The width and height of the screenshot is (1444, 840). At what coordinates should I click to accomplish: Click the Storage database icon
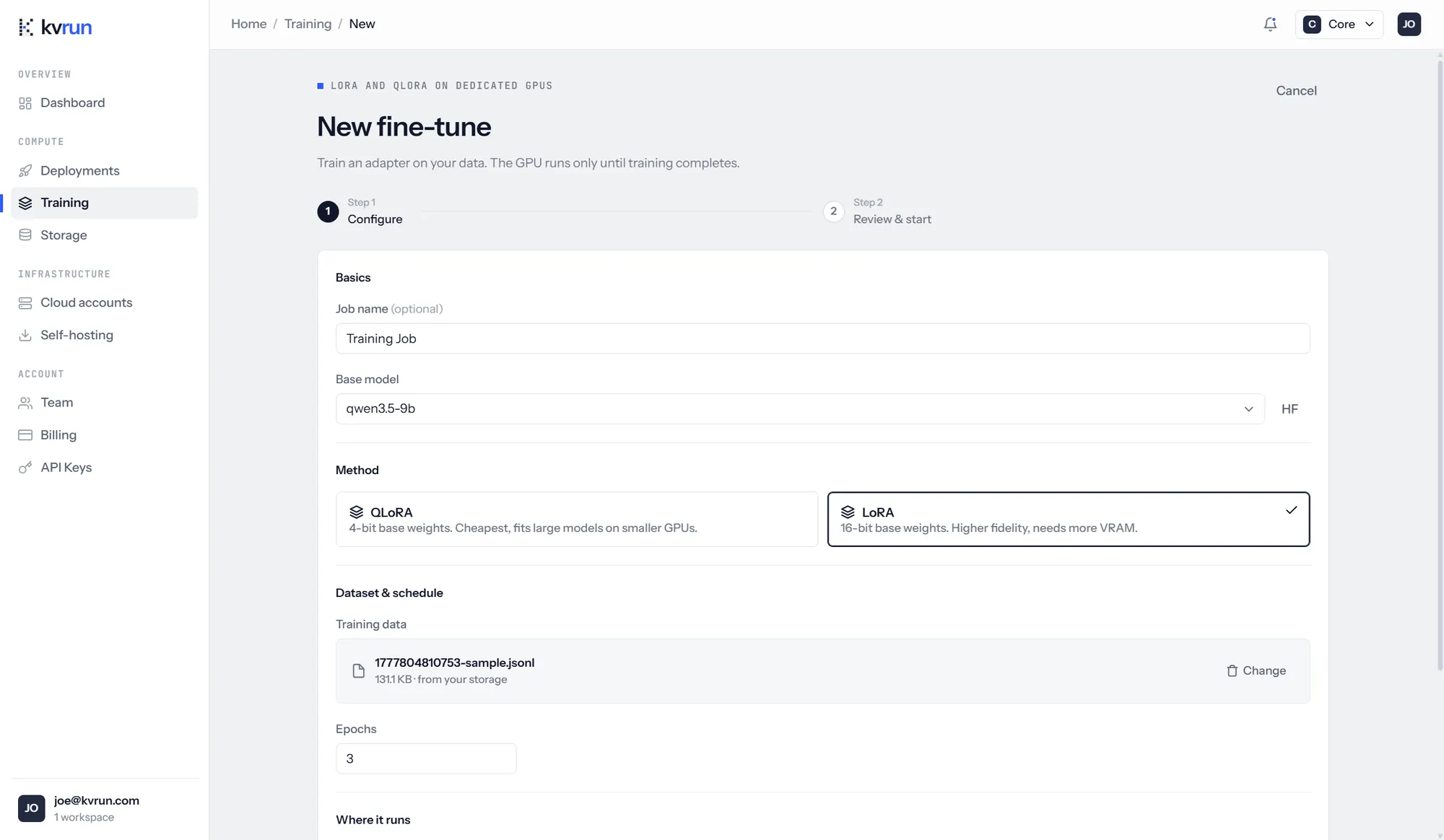click(x=25, y=235)
